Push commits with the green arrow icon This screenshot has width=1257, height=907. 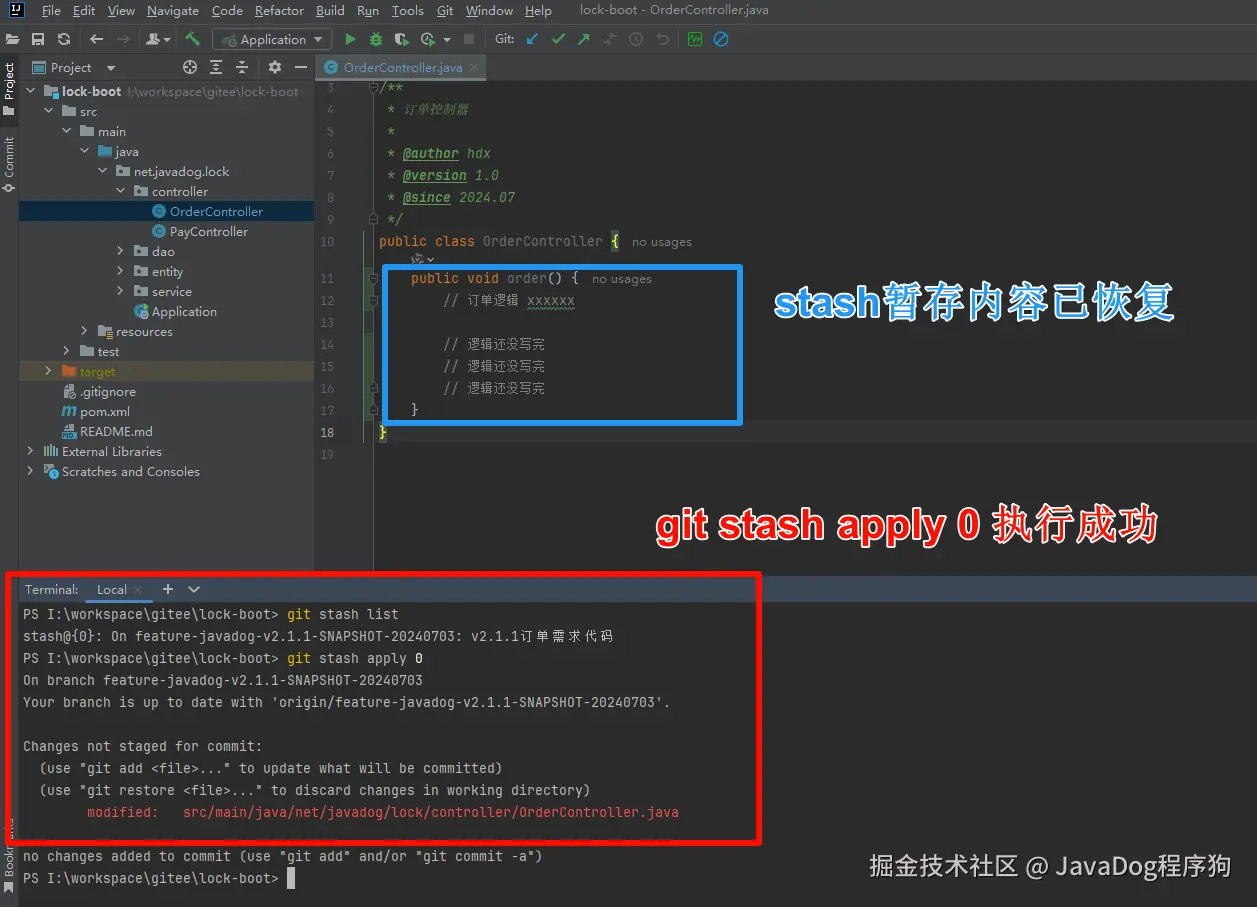[584, 39]
